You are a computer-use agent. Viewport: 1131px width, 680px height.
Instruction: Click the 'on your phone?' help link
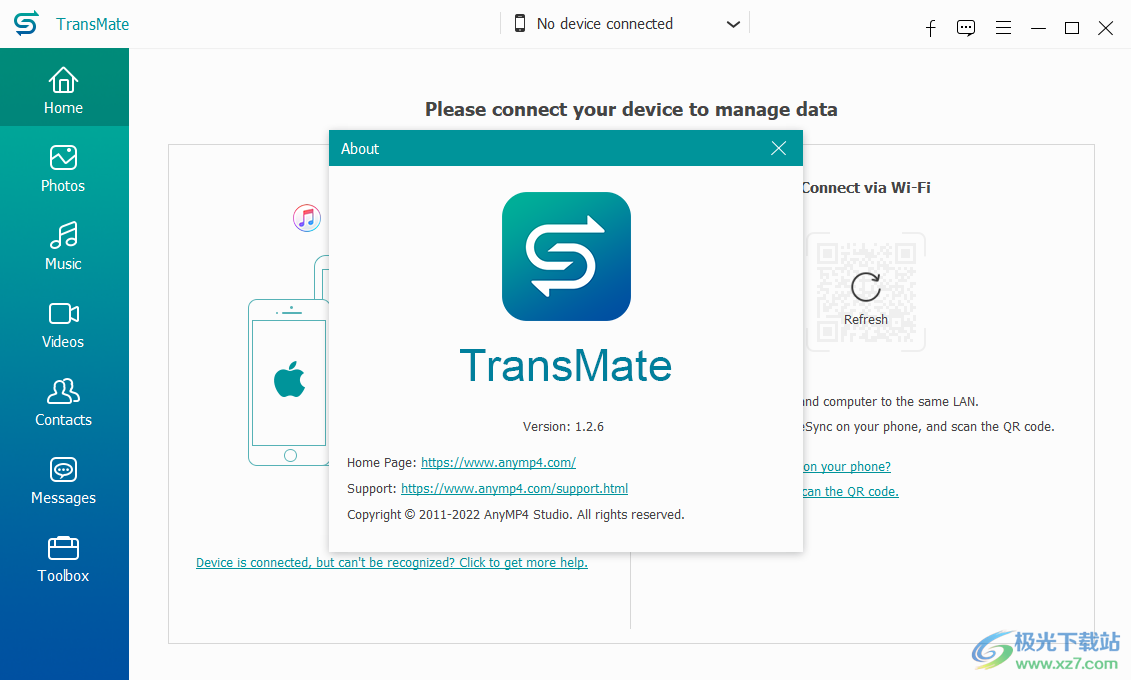847,467
